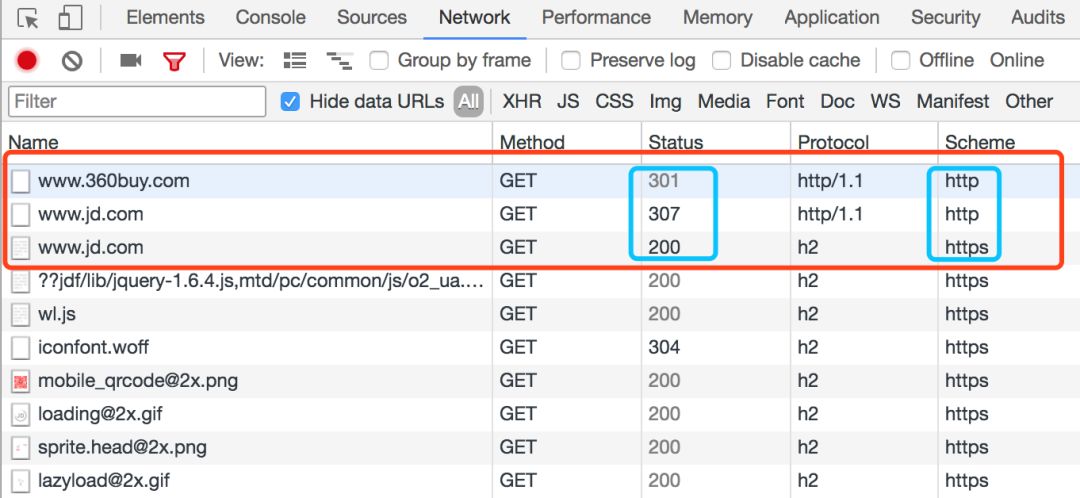Click into the Filter text field
This screenshot has height=498, width=1080.
(x=137, y=102)
